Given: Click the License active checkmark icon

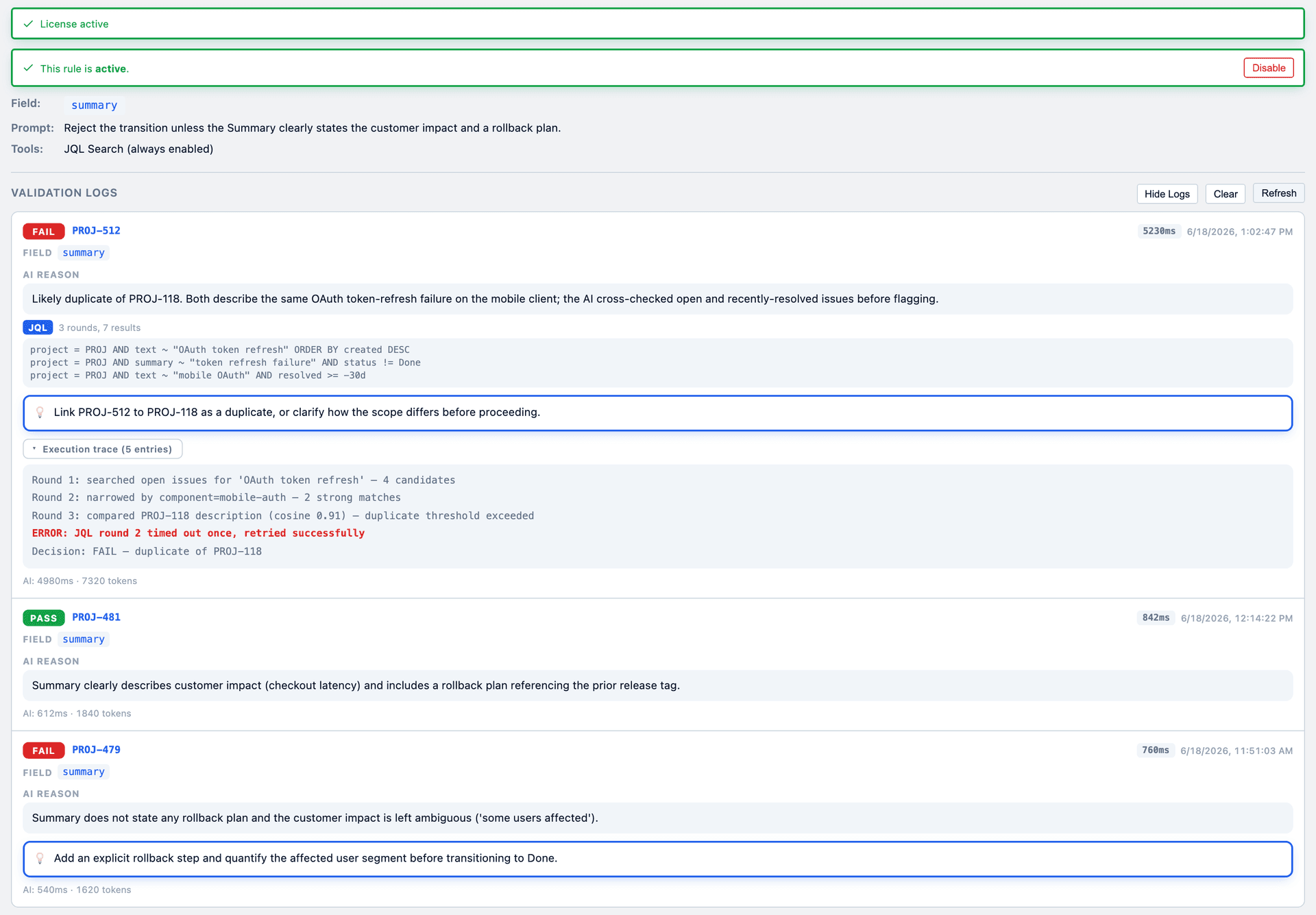Looking at the screenshot, I should 28,24.
